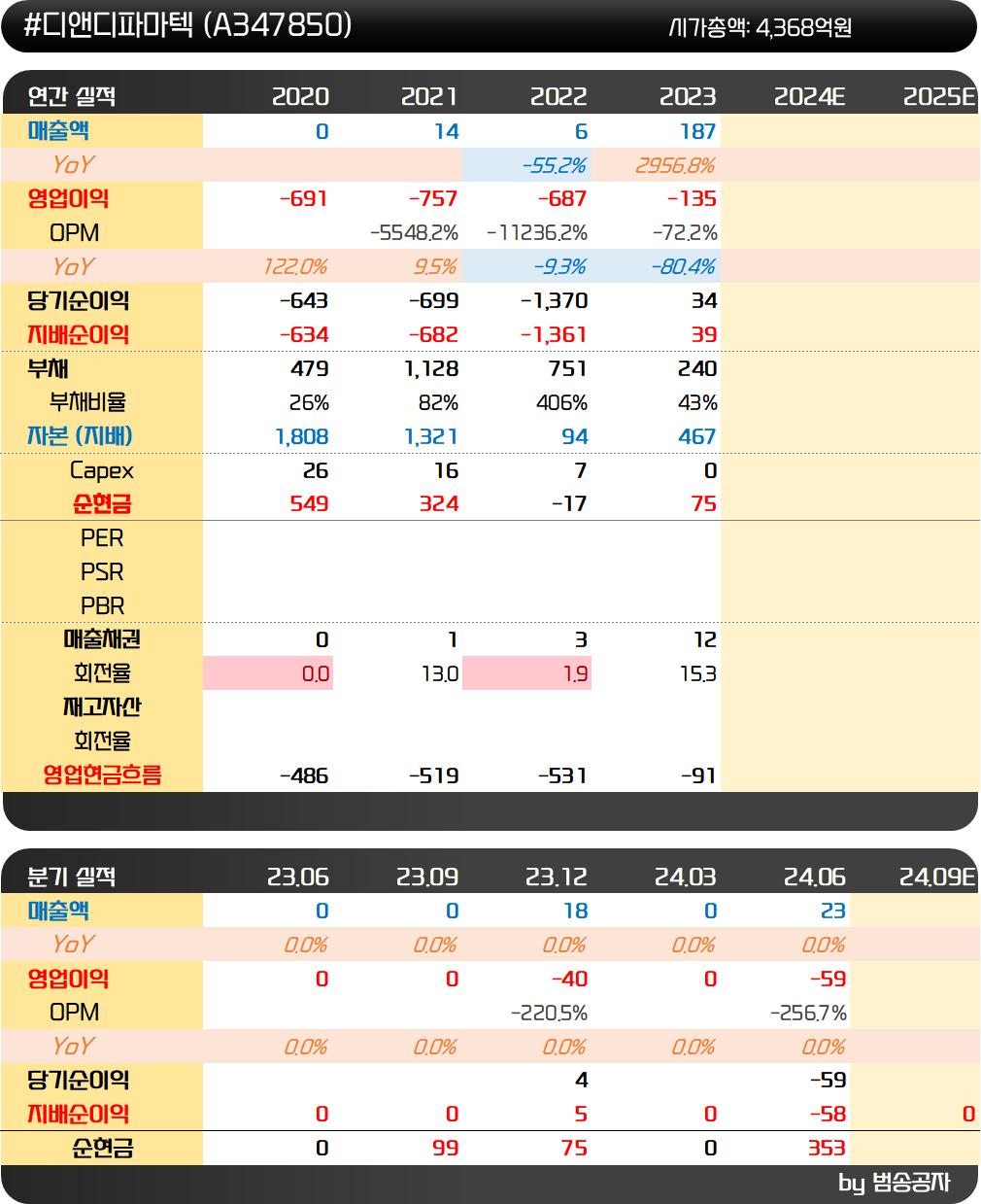Select operating profit -691 for 2020
Screen dimensions: 981x1204
tap(304, 199)
